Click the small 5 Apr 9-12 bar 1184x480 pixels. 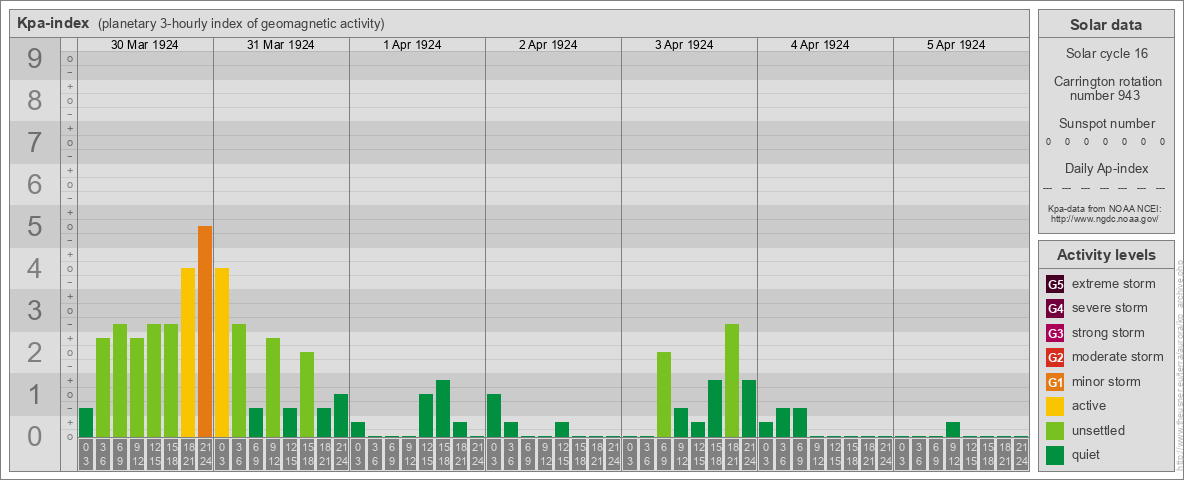pyautogui.click(x=953, y=429)
